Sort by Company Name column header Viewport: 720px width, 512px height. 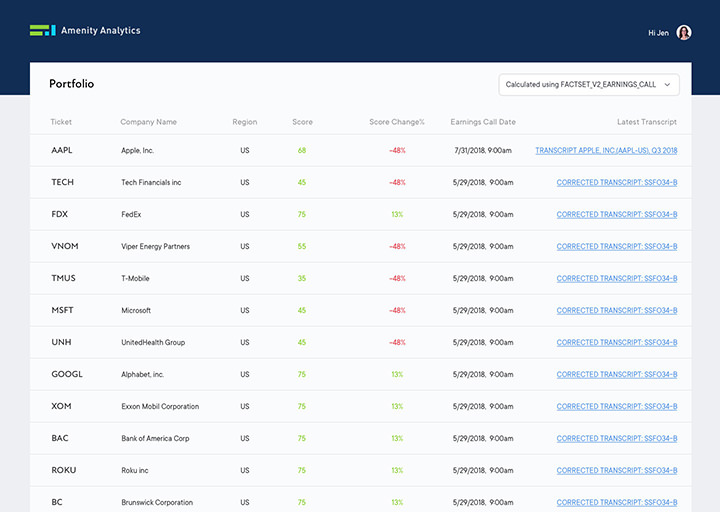click(148, 122)
